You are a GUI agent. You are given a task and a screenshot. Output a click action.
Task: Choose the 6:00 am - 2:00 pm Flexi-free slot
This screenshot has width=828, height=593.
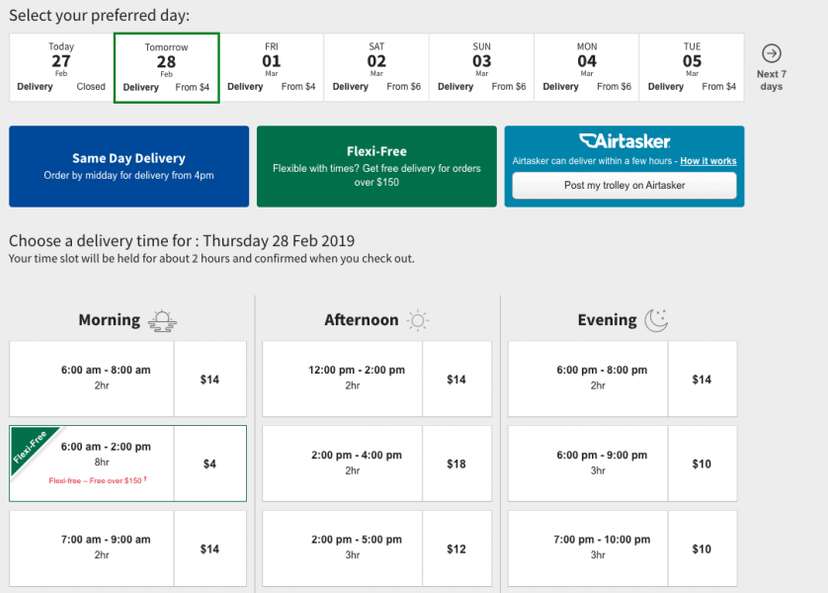tap(128, 463)
